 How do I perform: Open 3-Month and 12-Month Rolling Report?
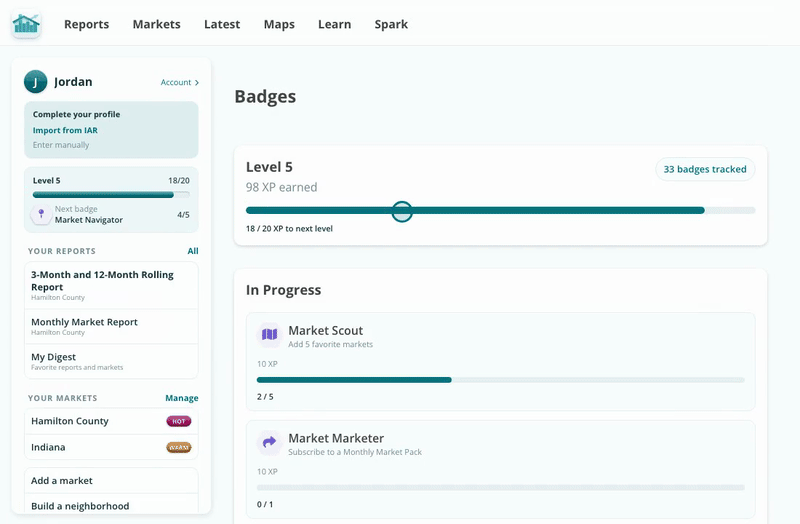111,285
